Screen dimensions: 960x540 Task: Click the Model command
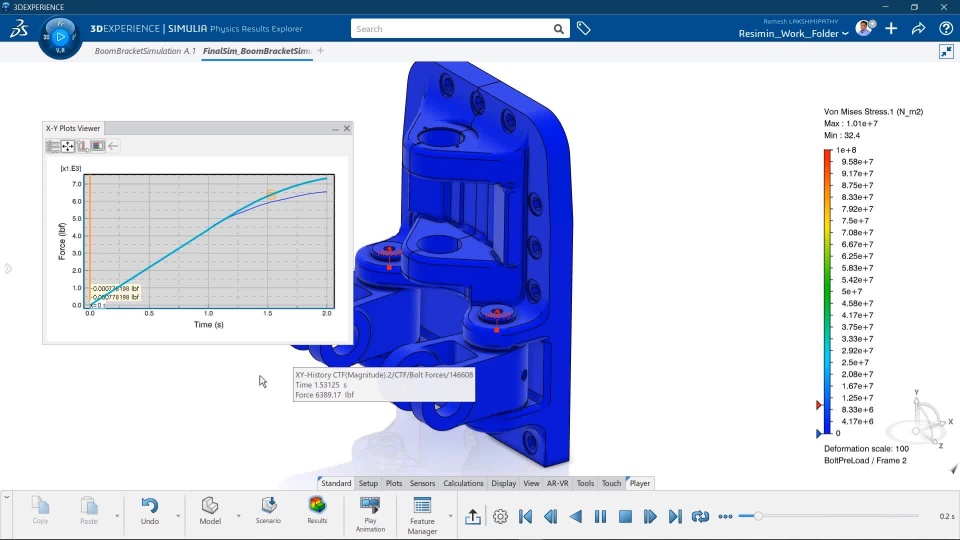click(210, 511)
